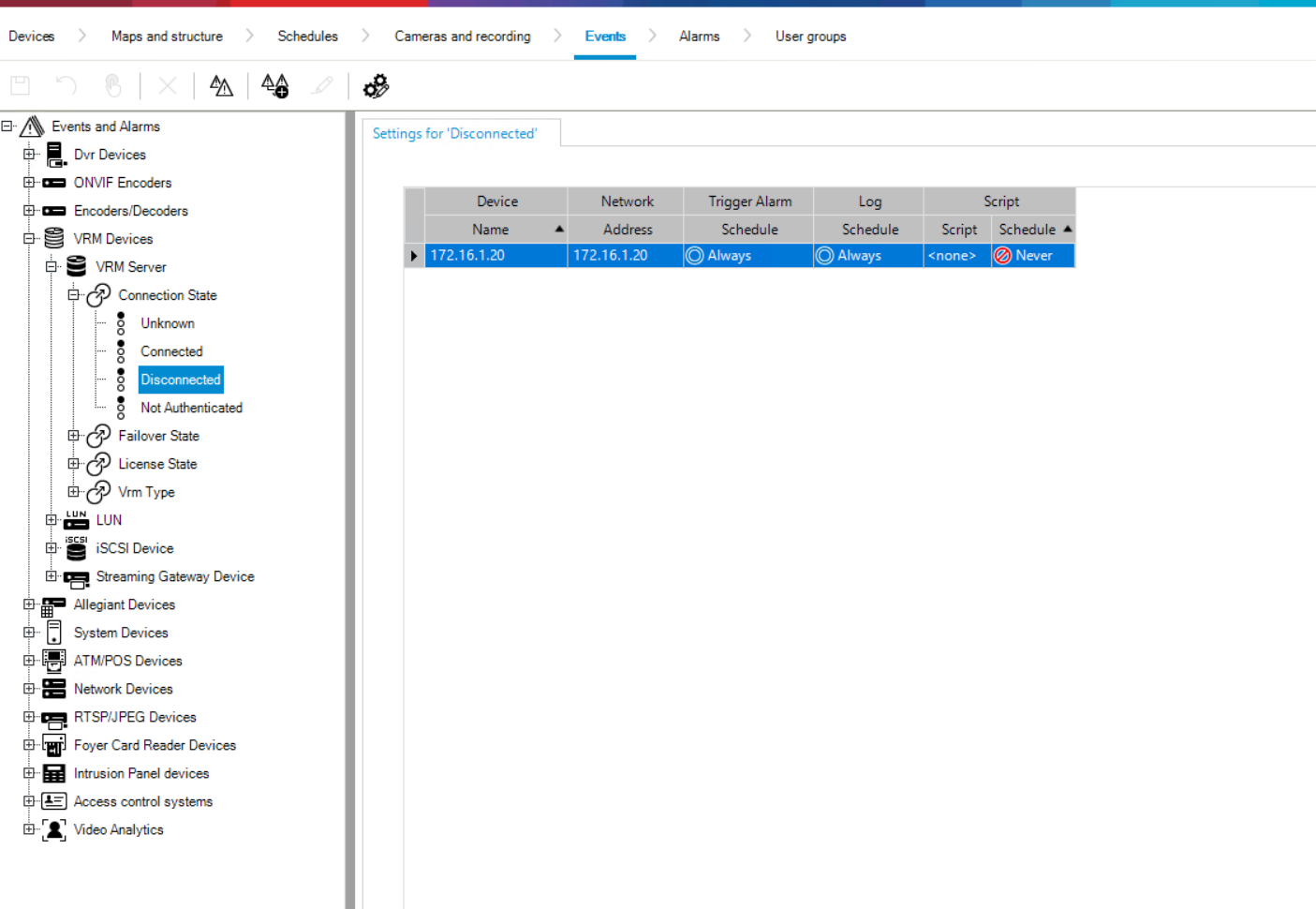
Task: Expand the Failover State node
Action: (x=74, y=436)
